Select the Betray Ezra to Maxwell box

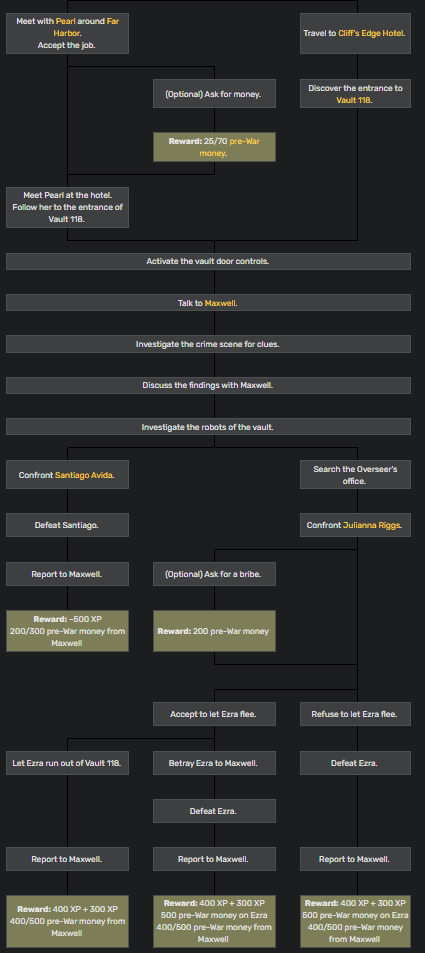214,763
